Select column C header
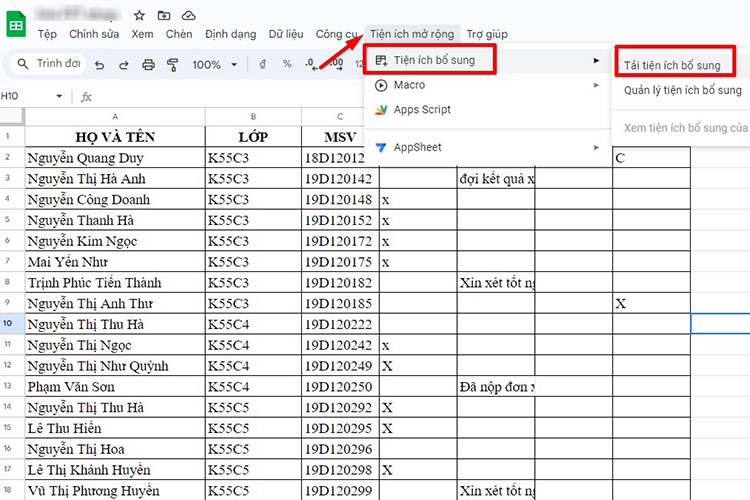Image resolution: width=750 pixels, height=500 pixels. point(340,116)
